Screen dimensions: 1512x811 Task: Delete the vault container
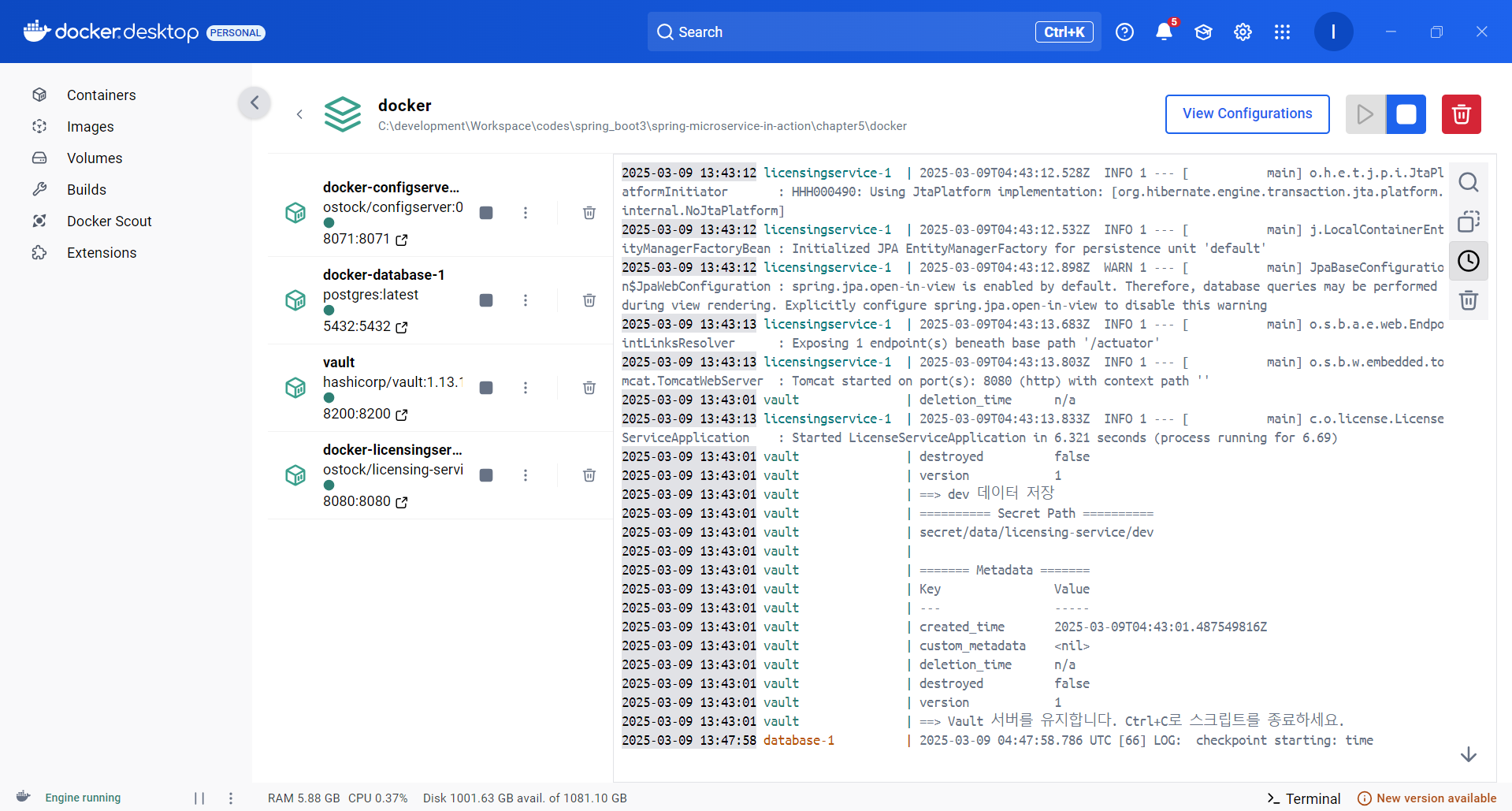589,388
